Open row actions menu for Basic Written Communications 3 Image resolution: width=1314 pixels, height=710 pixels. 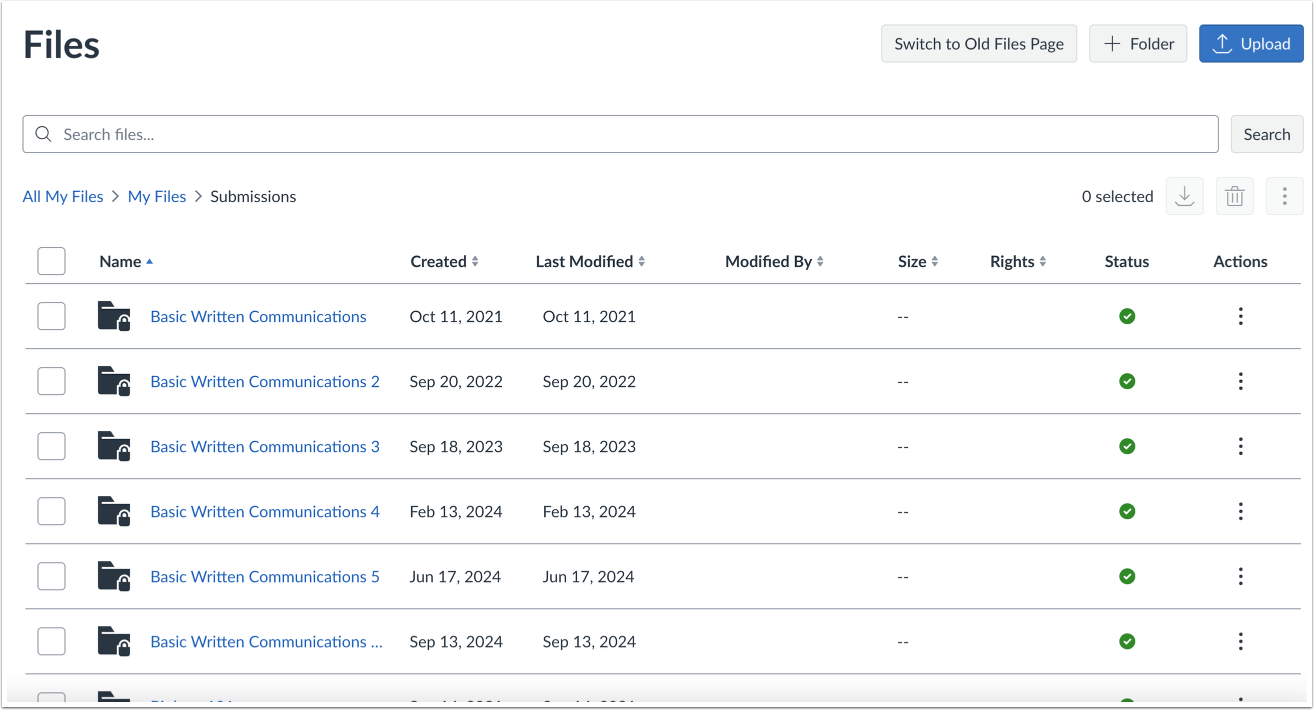point(1240,446)
